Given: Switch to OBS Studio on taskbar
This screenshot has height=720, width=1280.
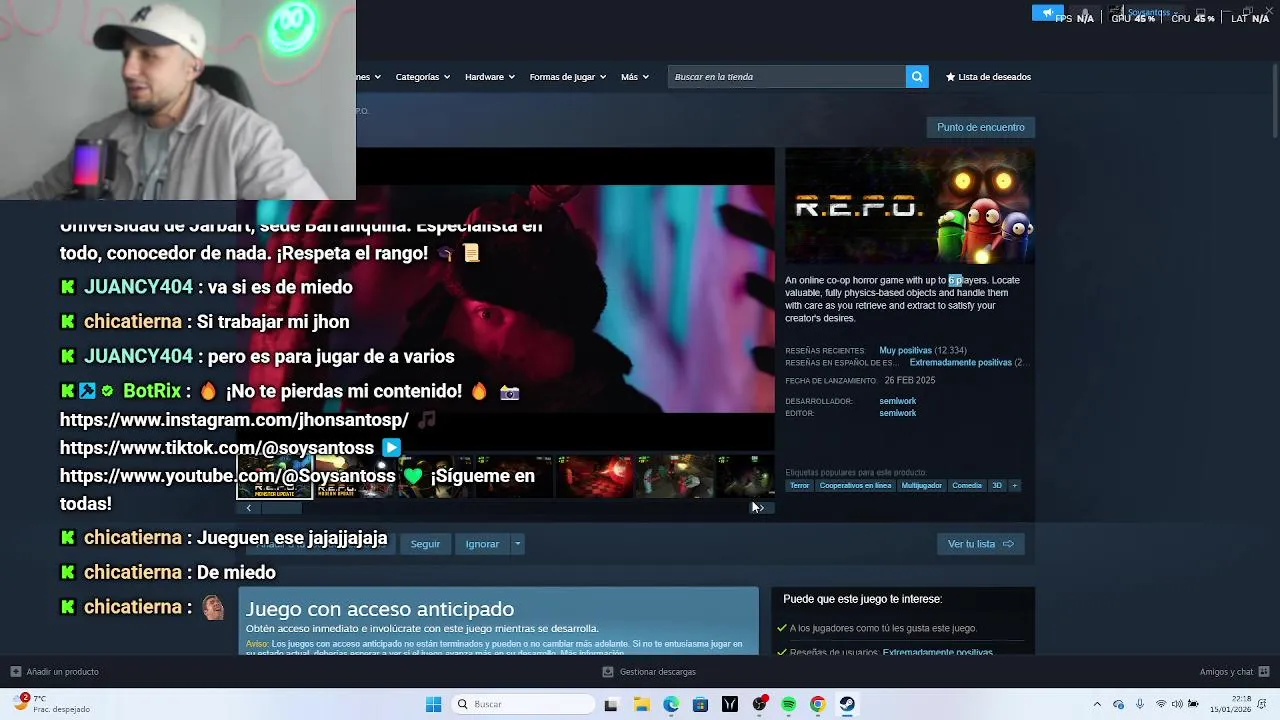Looking at the screenshot, I should [759, 704].
